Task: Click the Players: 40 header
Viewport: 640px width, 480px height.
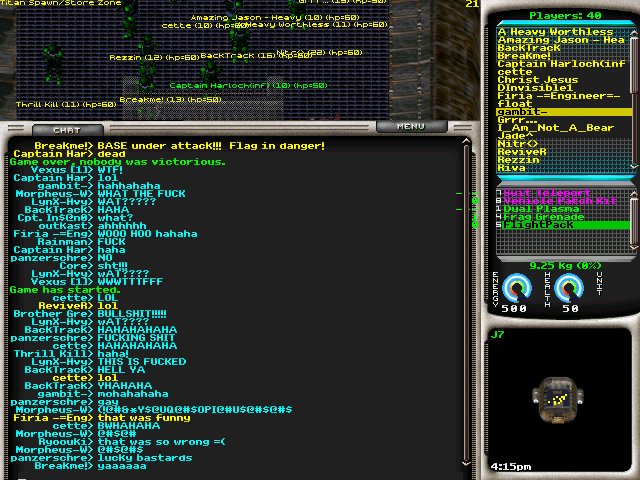Action: coord(565,15)
